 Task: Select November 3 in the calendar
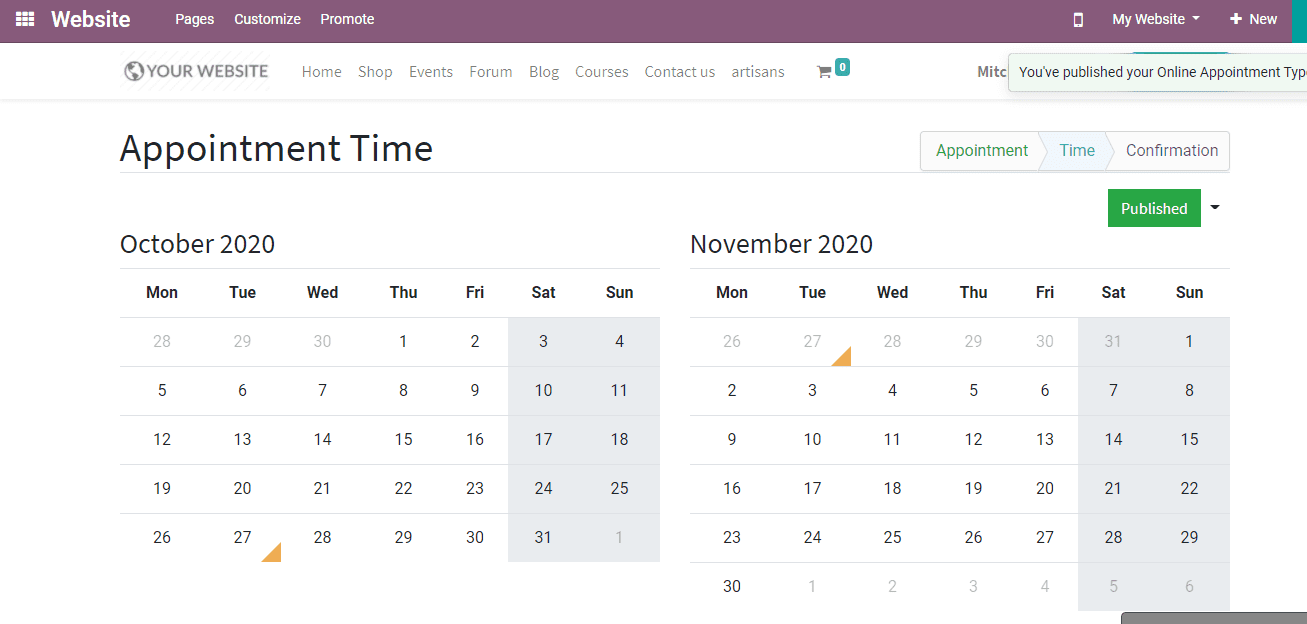point(812,390)
